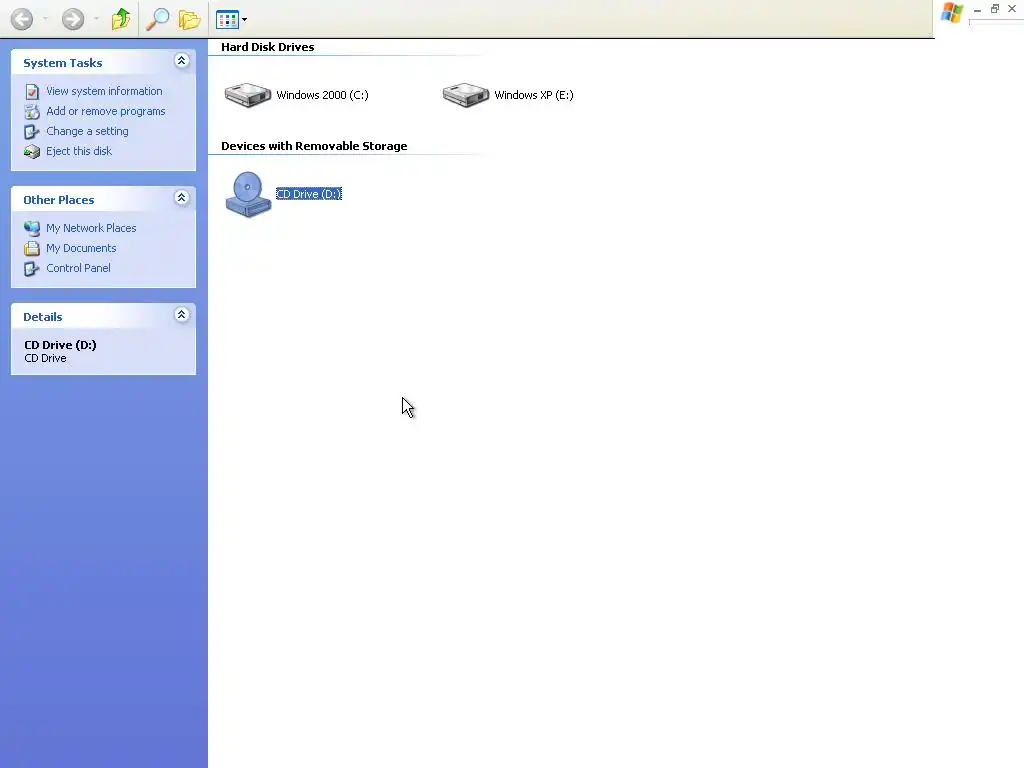Click the Hard Disk Drives group header
The height and width of the screenshot is (768, 1024).
[267, 47]
